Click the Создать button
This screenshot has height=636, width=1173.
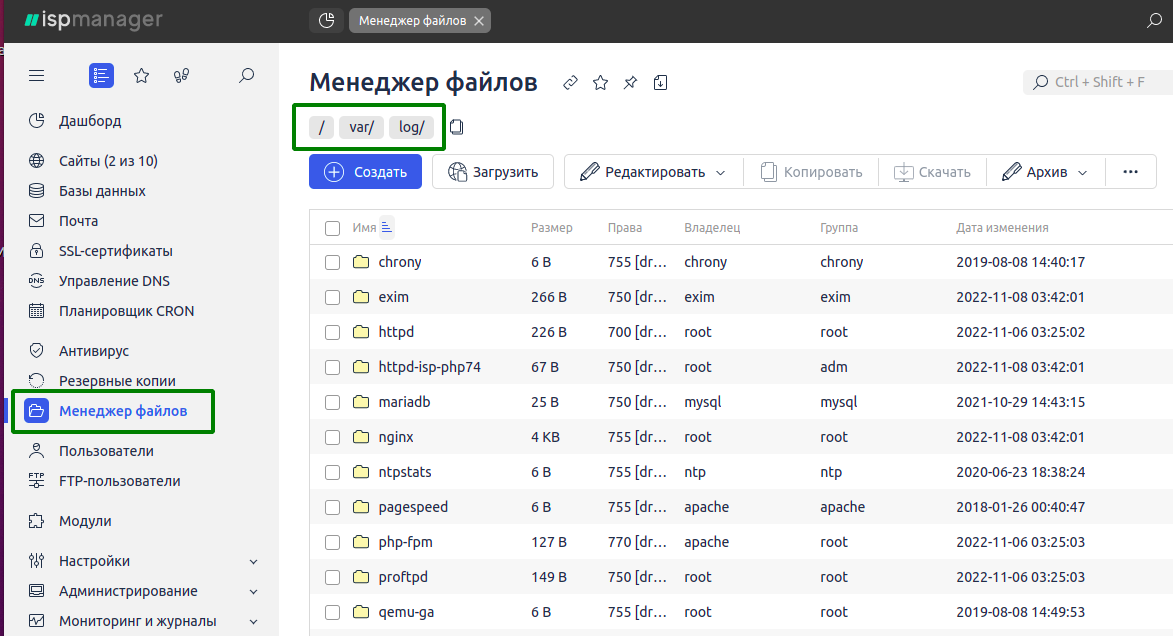365,172
